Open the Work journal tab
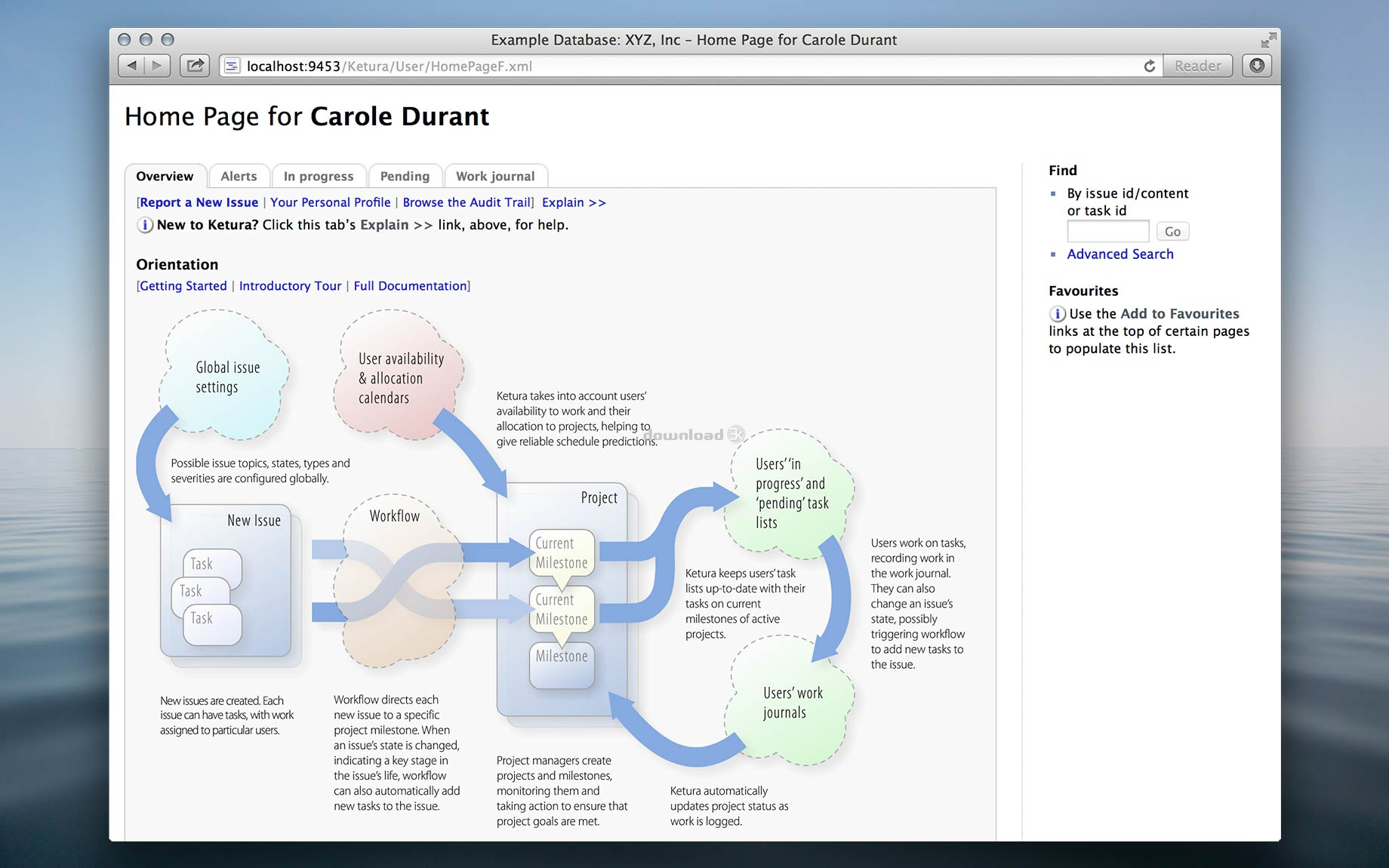The height and width of the screenshot is (868, 1389). click(495, 176)
